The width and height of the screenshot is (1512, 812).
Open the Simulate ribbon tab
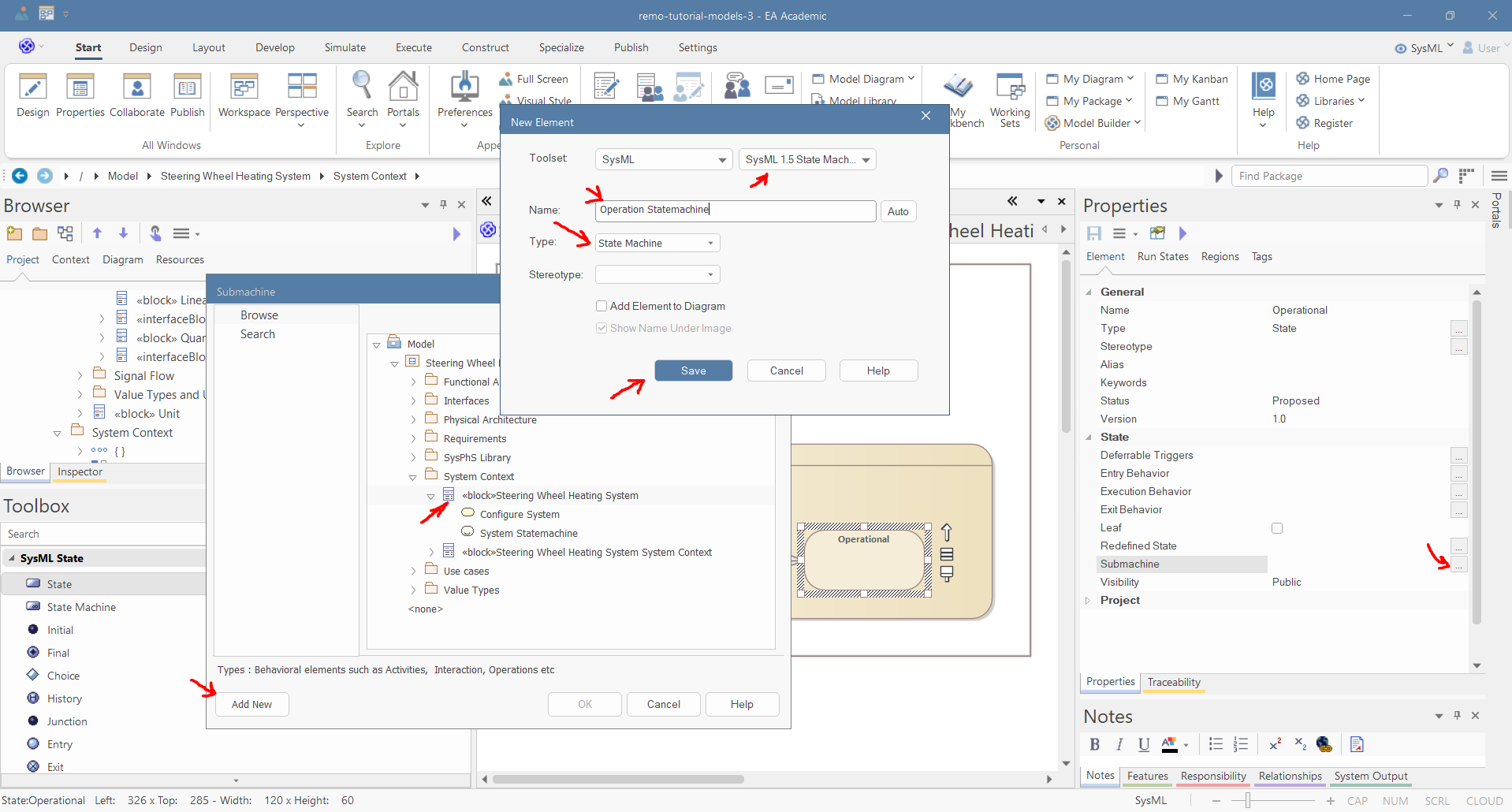click(x=344, y=47)
